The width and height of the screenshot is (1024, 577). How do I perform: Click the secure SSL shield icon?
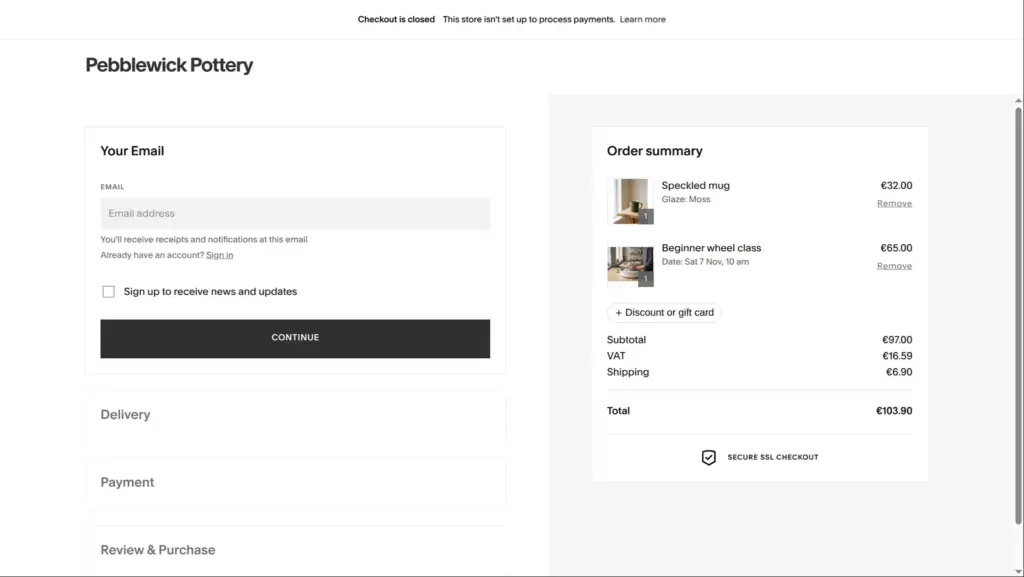(709, 458)
